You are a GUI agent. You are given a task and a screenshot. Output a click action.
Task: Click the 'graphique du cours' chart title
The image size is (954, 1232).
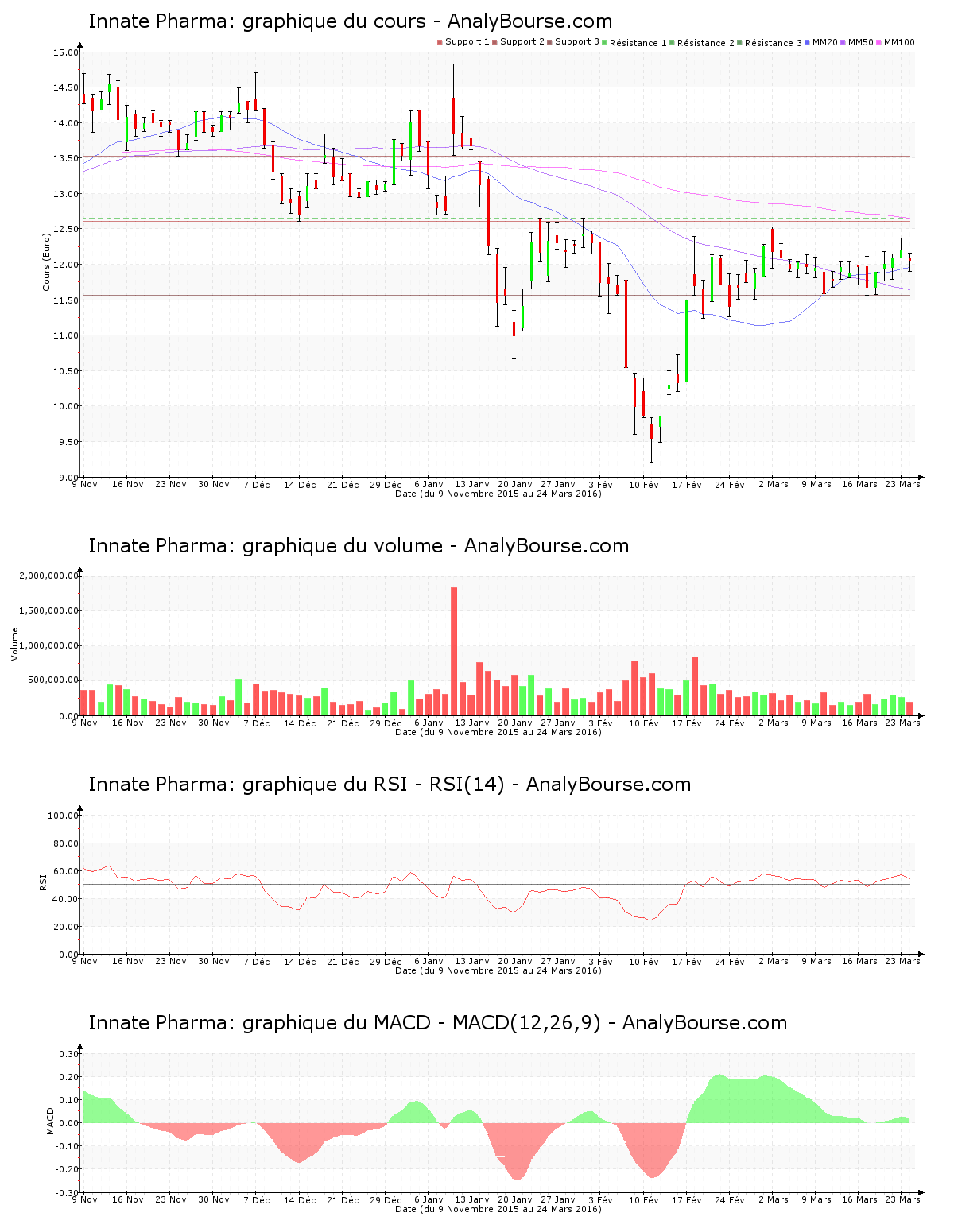(351, 21)
